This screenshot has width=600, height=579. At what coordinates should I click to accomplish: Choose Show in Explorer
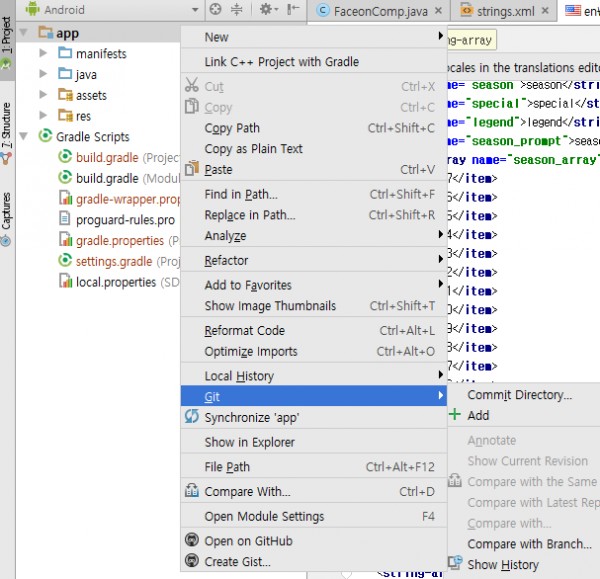pos(314,442)
